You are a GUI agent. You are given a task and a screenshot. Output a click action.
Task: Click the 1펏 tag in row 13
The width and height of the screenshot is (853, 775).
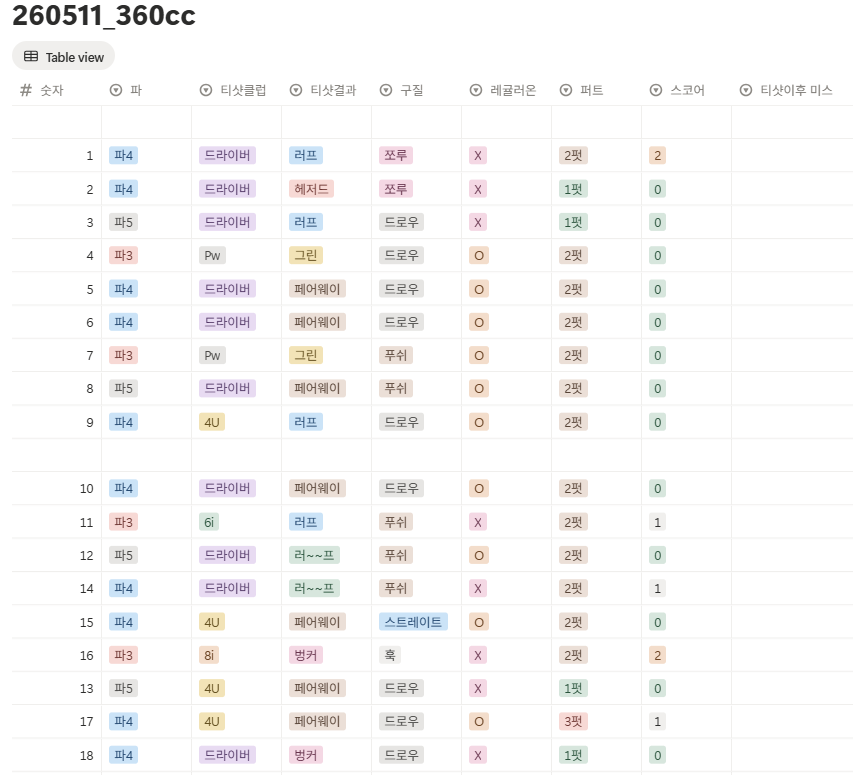[573, 688]
